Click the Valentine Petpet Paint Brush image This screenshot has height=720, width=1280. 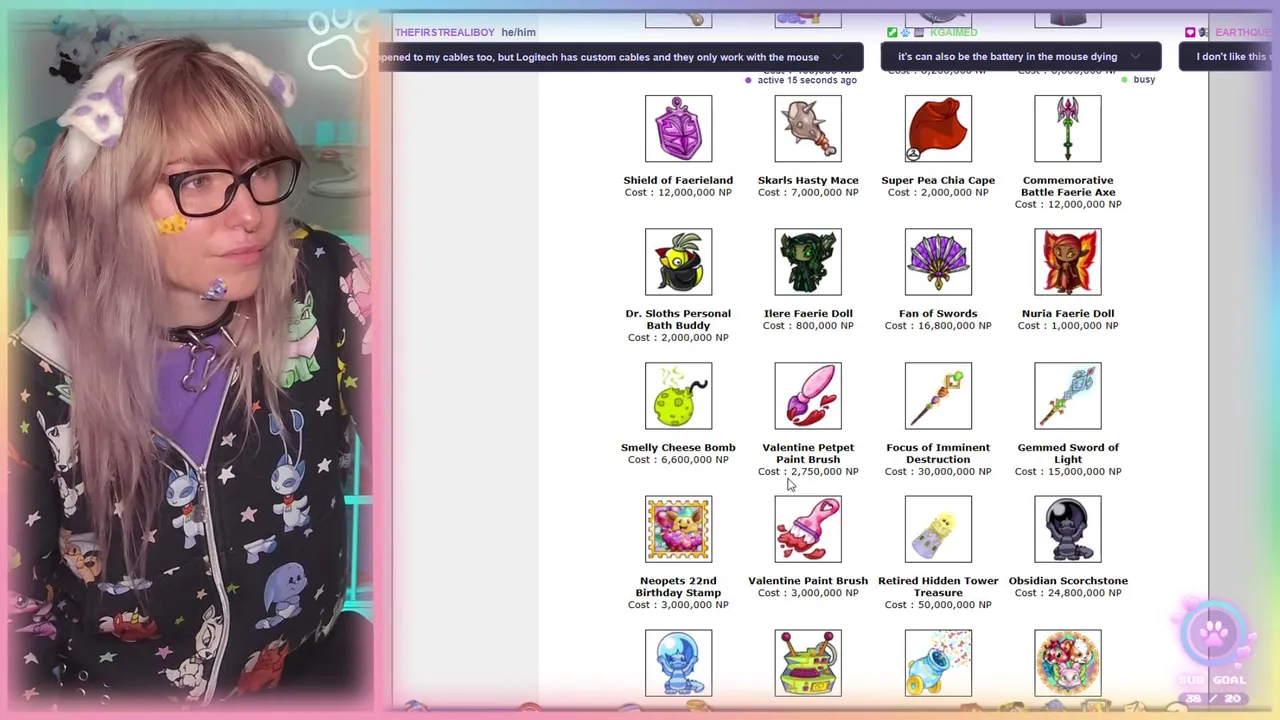click(808, 396)
